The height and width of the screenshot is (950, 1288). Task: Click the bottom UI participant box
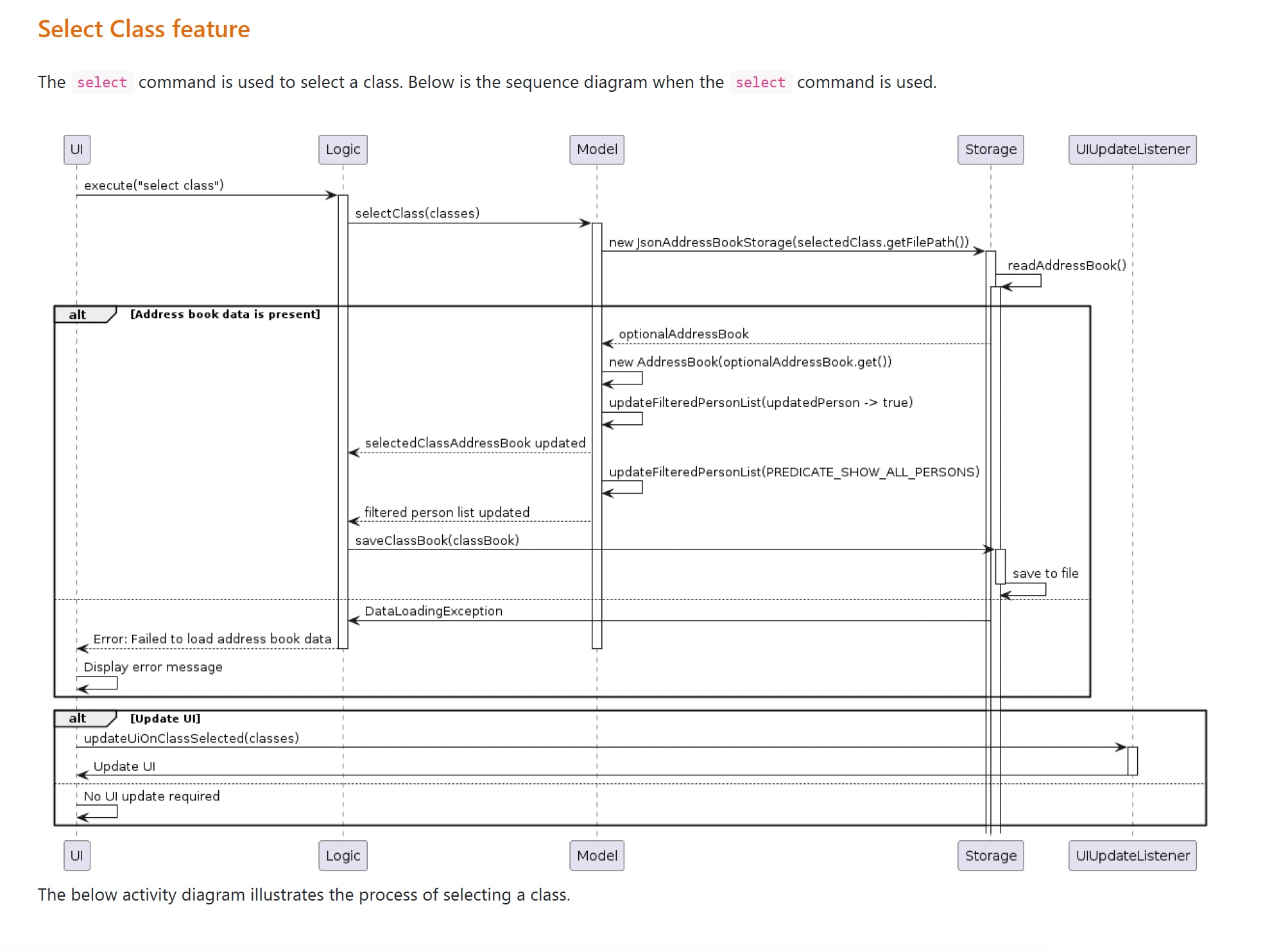[77, 856]
